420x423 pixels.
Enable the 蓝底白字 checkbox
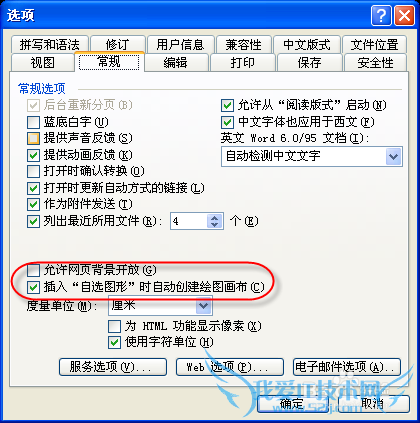click(33, 122)
